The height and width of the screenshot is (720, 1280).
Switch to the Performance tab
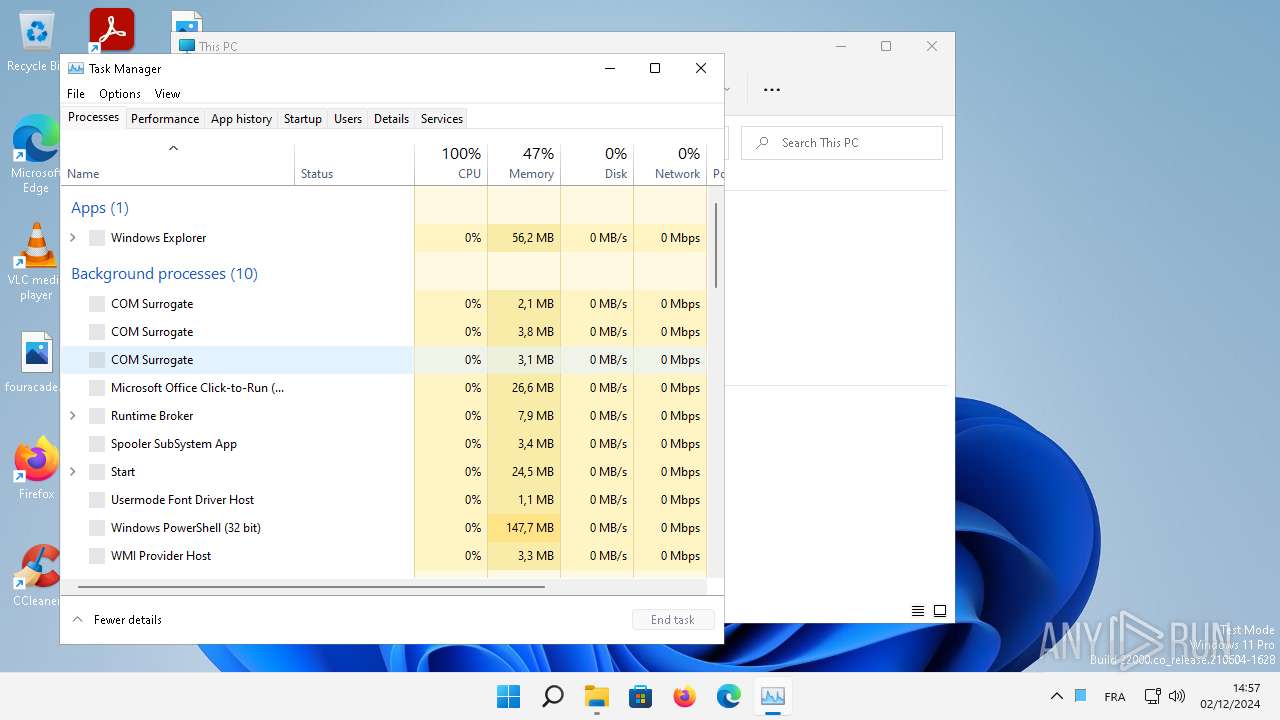tap(165, 119)
